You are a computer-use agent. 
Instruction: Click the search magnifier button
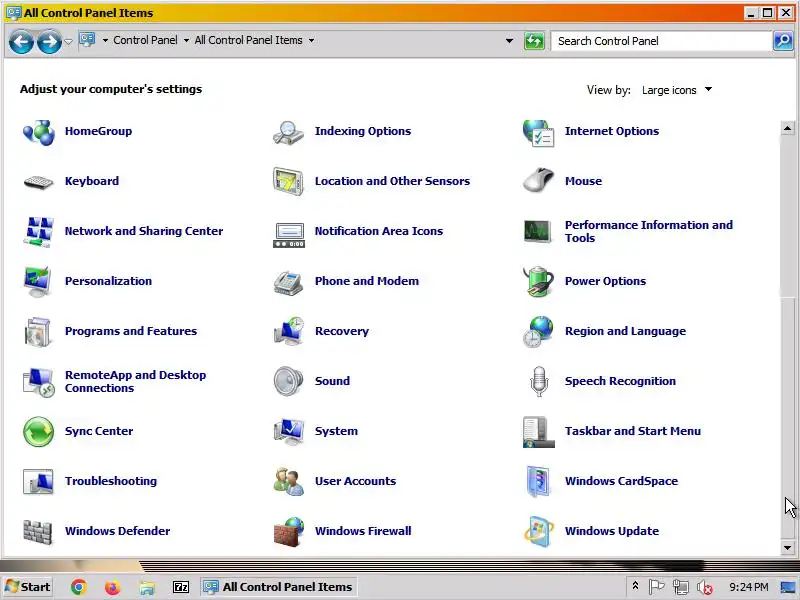(x=783, y=41)
